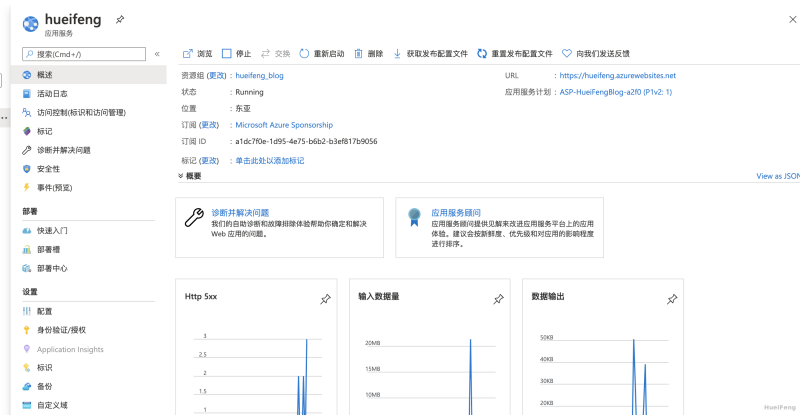Click the 备份 backup cloud icon
800x415 pixels.
(27, 386)
